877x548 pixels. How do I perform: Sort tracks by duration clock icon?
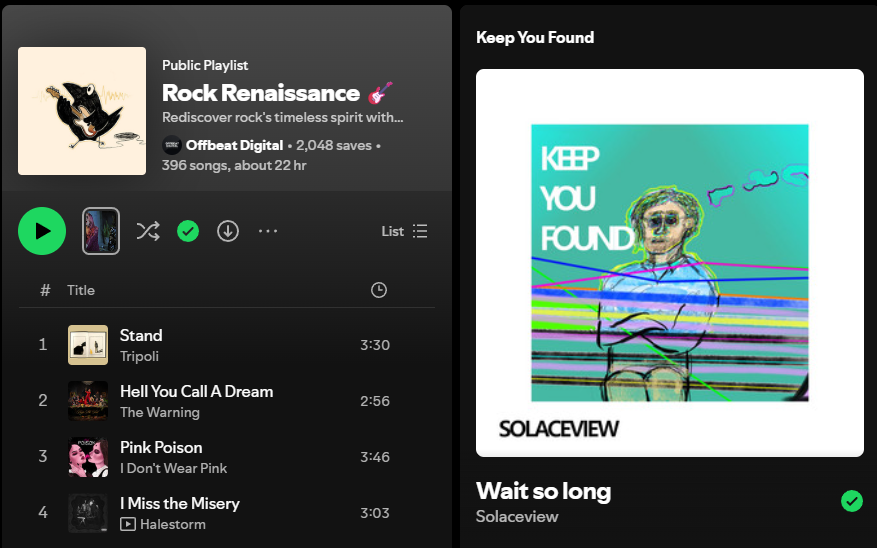point(379,290)
